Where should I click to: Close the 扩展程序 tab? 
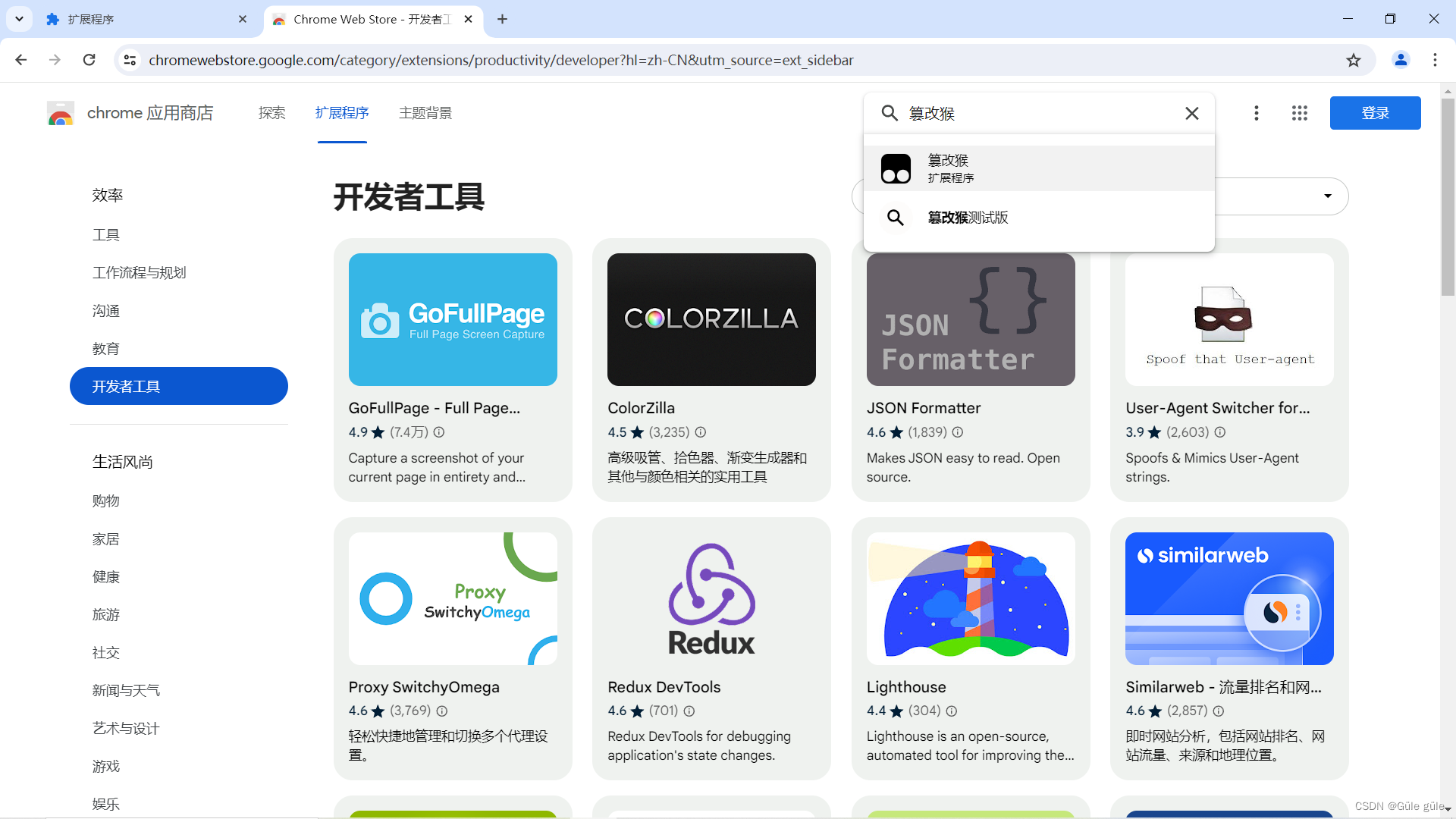pos(243,19)
